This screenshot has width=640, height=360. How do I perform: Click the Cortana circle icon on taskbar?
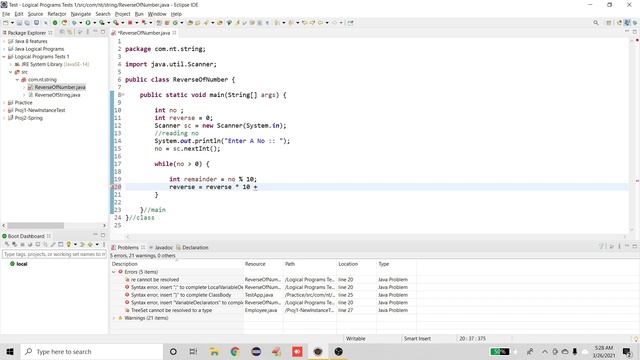click(173, 351)
